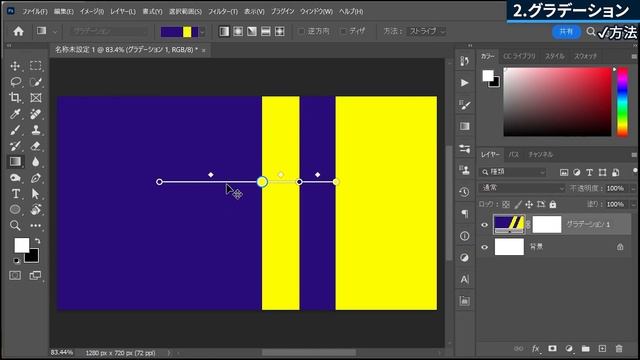640x360 pixels.
Task: Open the 通常 blend mode dropdown
Action: point(522,188)
